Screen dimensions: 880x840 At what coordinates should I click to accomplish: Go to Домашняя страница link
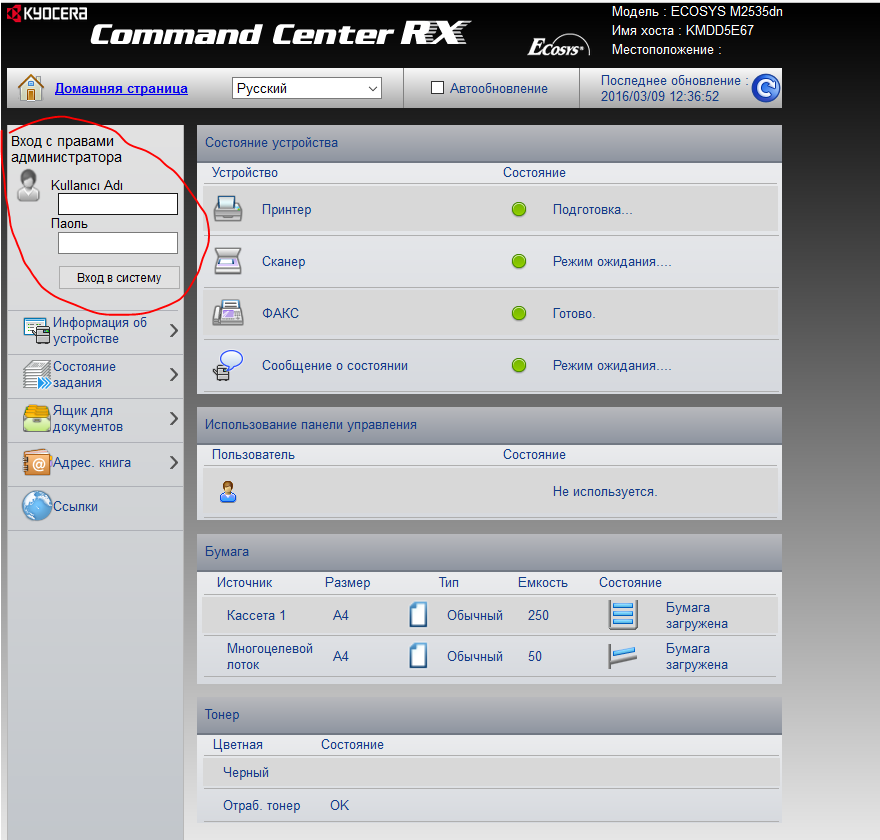point(121,88)
